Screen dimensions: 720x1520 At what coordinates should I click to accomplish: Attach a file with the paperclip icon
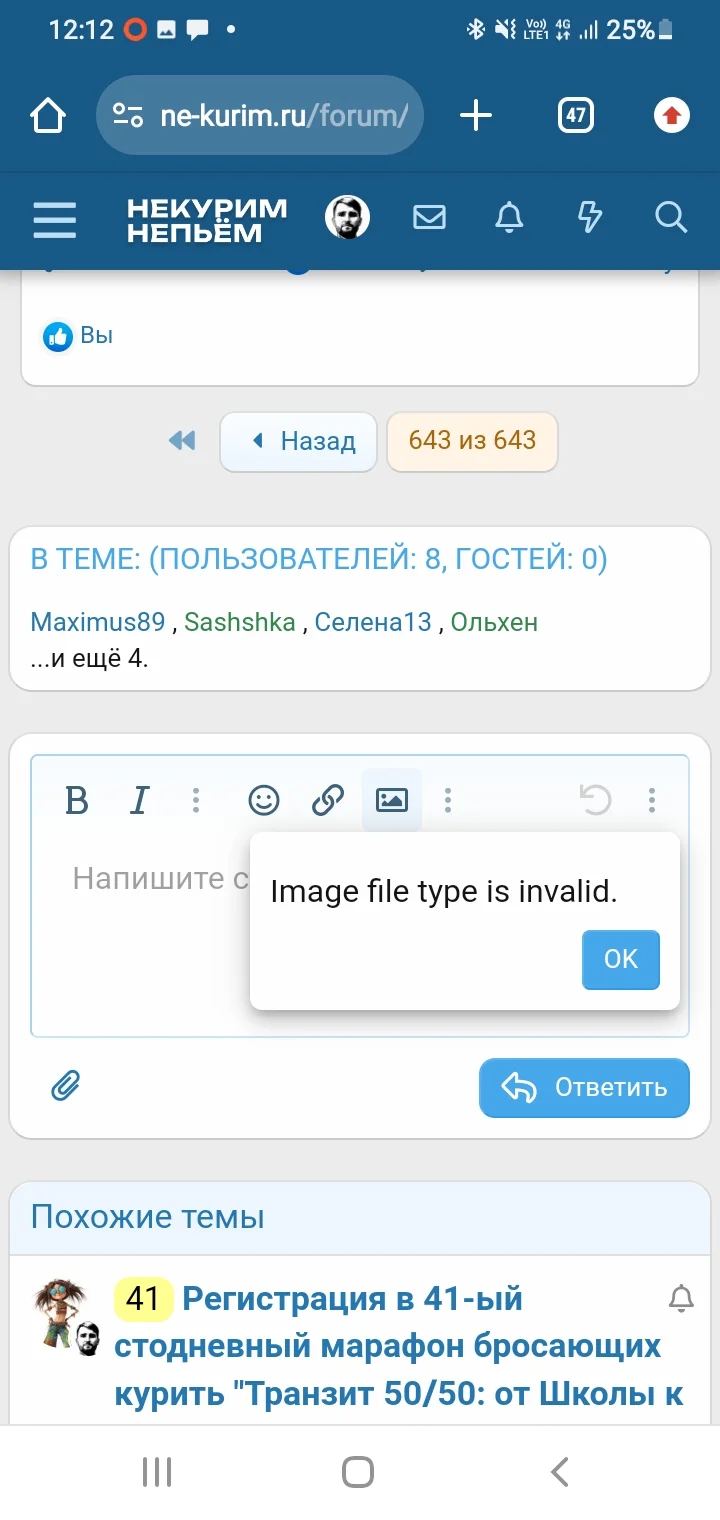[65, 1087]
